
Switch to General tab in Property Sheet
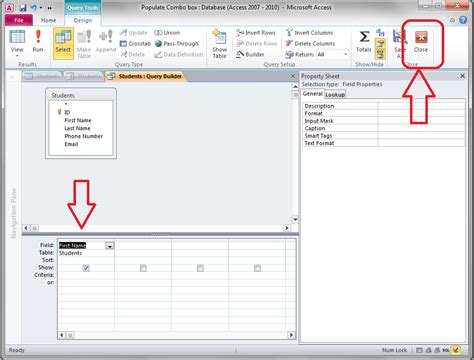pyautogui.click(x=312, y=94)
